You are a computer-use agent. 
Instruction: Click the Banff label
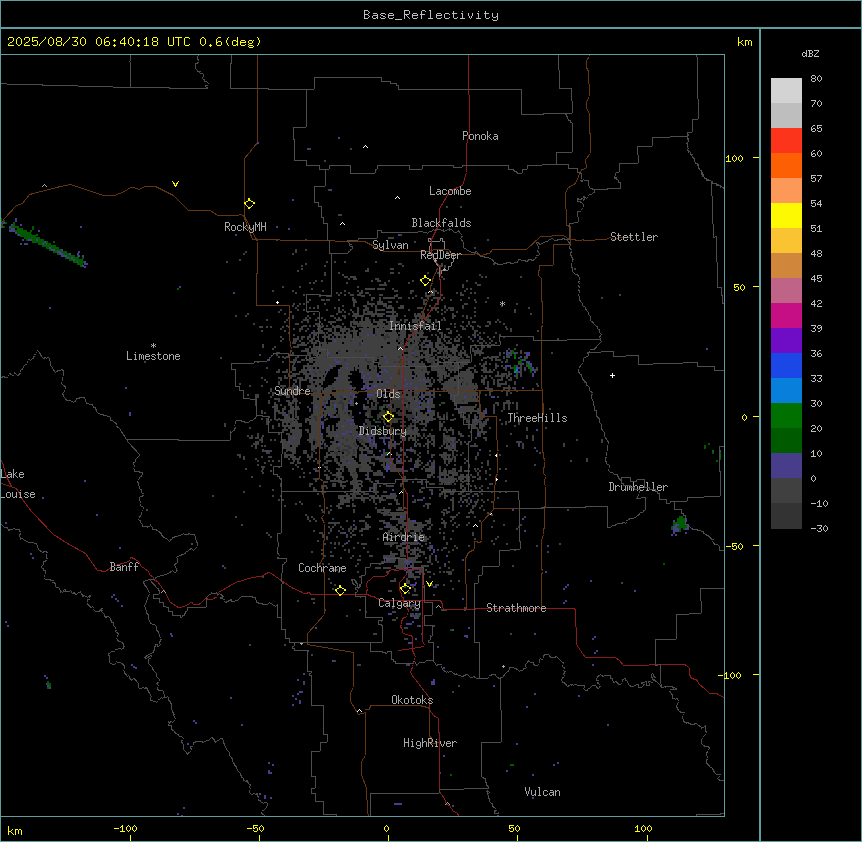[x=124, y=567]
